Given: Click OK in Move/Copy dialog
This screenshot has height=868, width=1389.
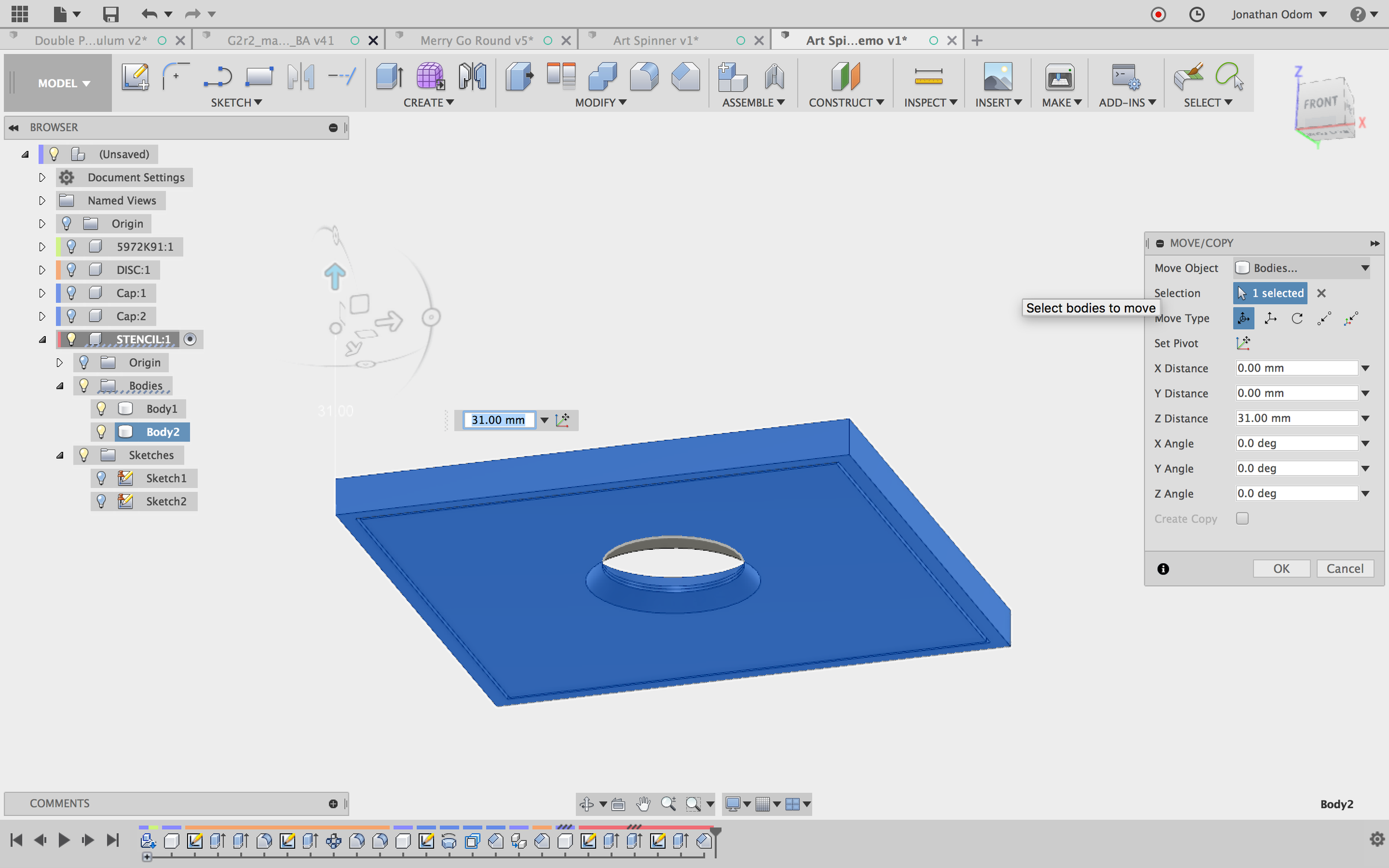Looking at the screenshot, I should click(1281, 568).
